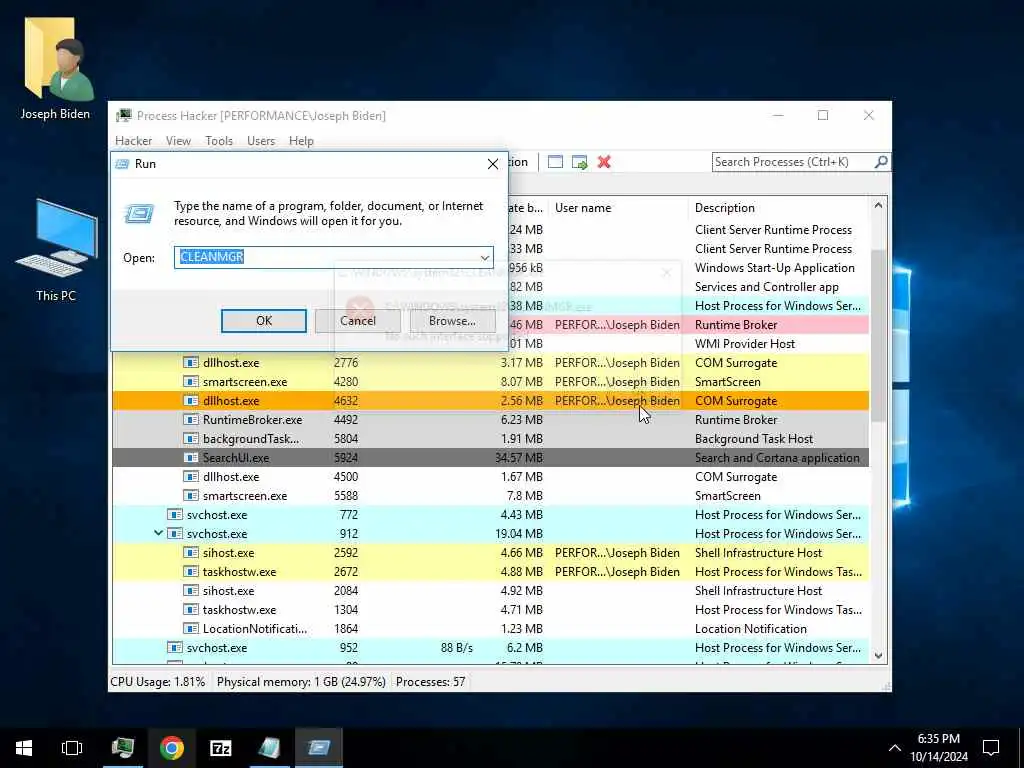Click the Run dialog taskbar icon

pos(319,748)
